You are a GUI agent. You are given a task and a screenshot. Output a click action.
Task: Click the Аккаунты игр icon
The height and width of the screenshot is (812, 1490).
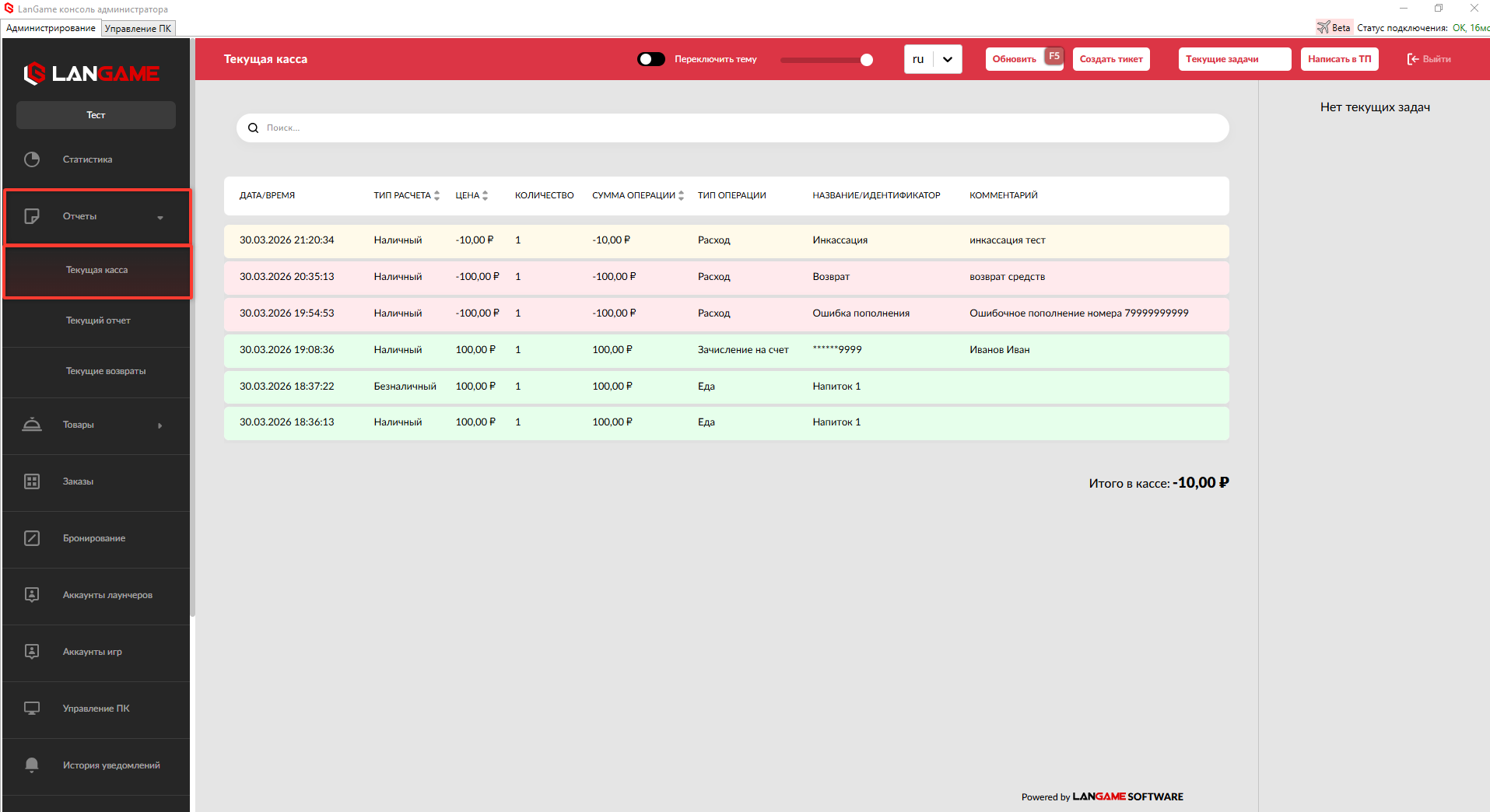(x=32, y=652)
